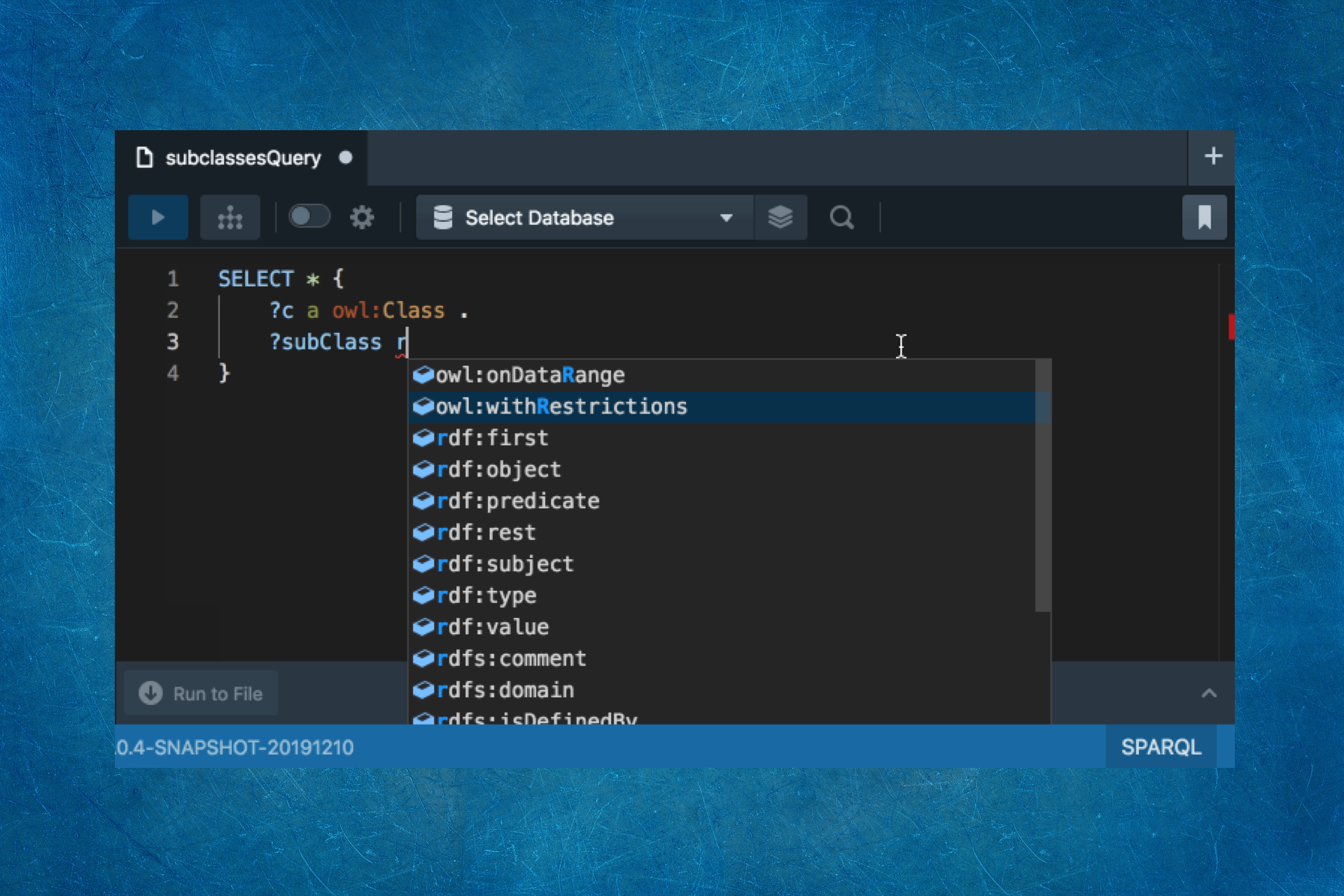This screenshot has width=1344, height=896.
Task: Click the layers stack icon
Action: 780,218
